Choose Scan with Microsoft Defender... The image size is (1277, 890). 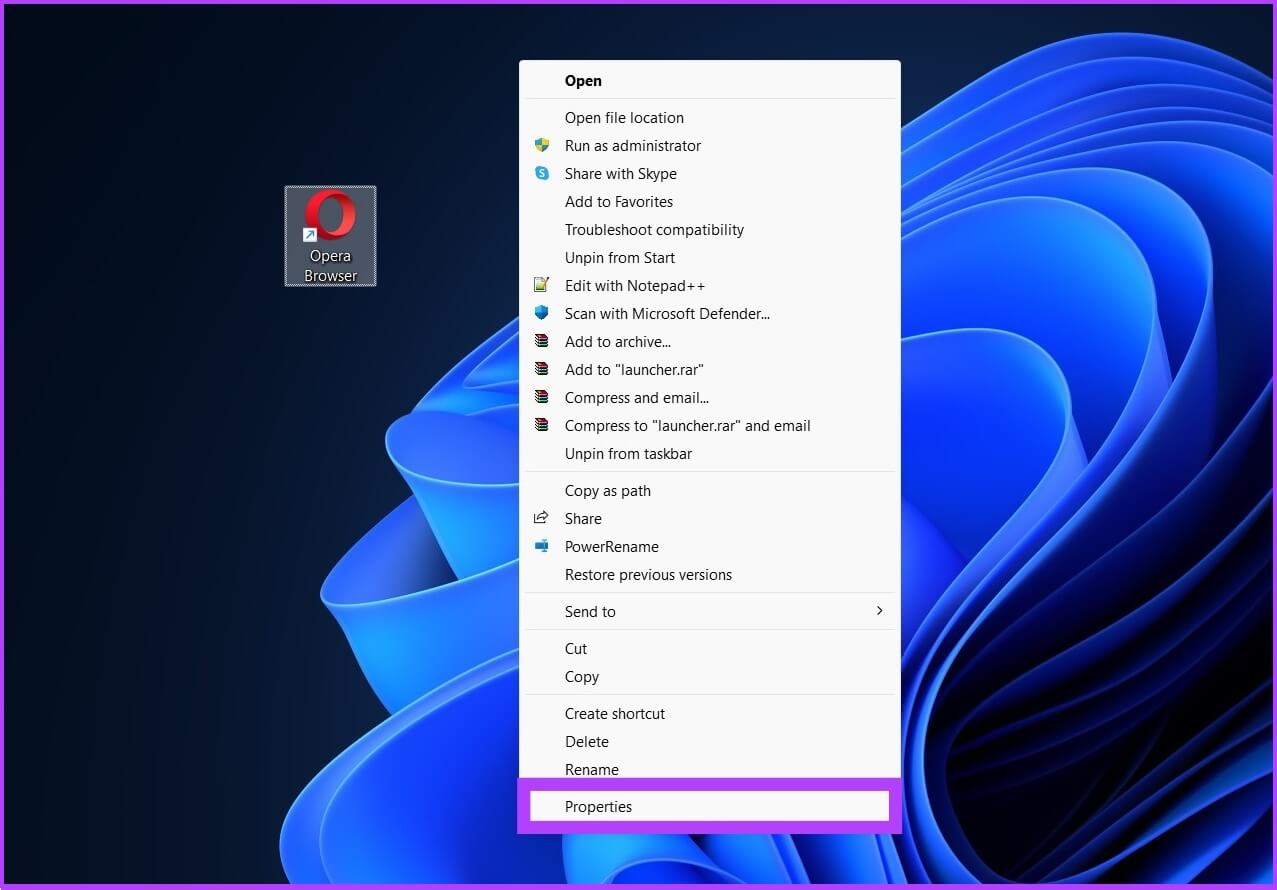point(710,313)
